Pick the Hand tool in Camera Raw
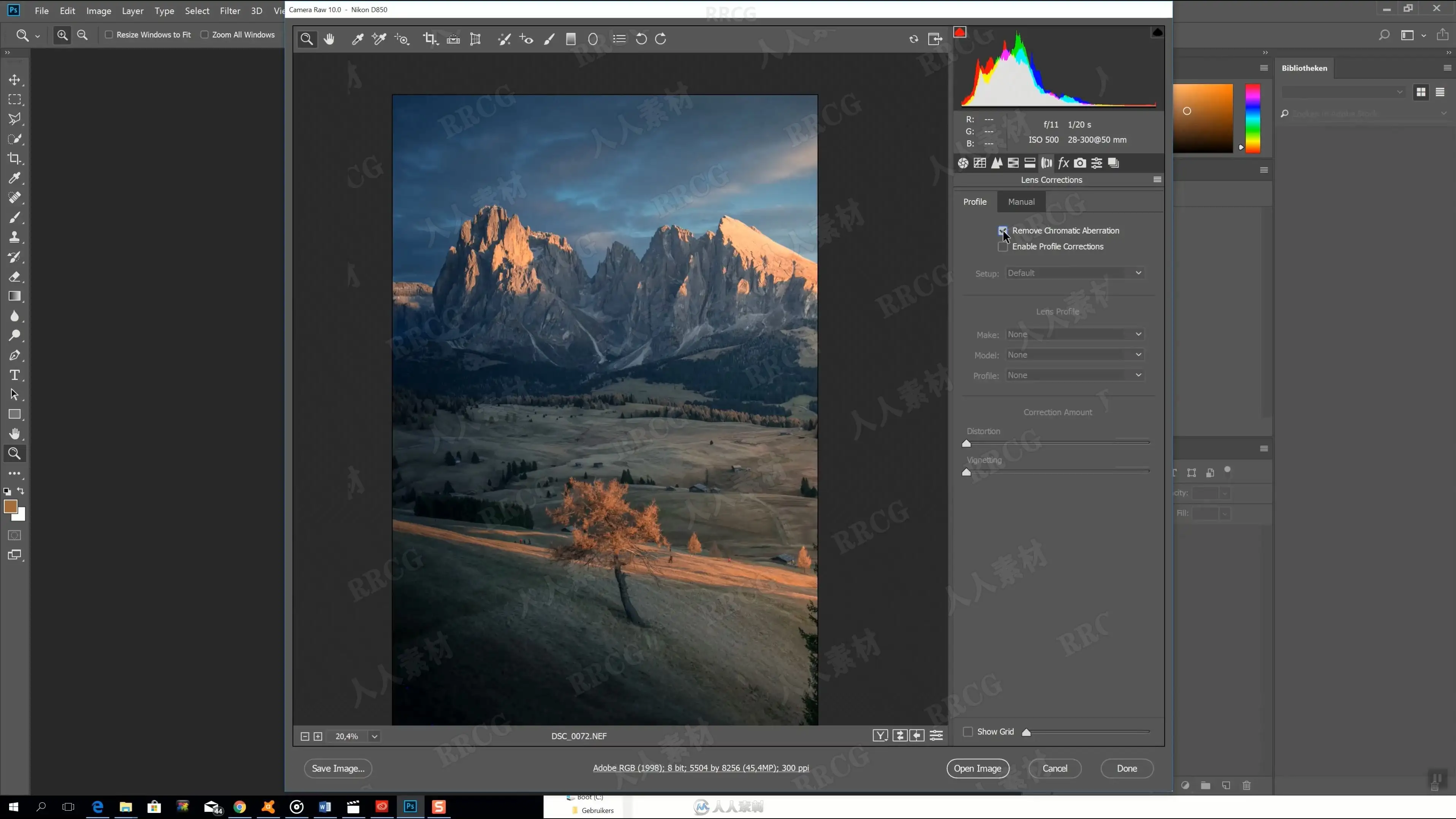This screenshot has height=819, width=1456. pyautogui.click(x=329, y=39)
